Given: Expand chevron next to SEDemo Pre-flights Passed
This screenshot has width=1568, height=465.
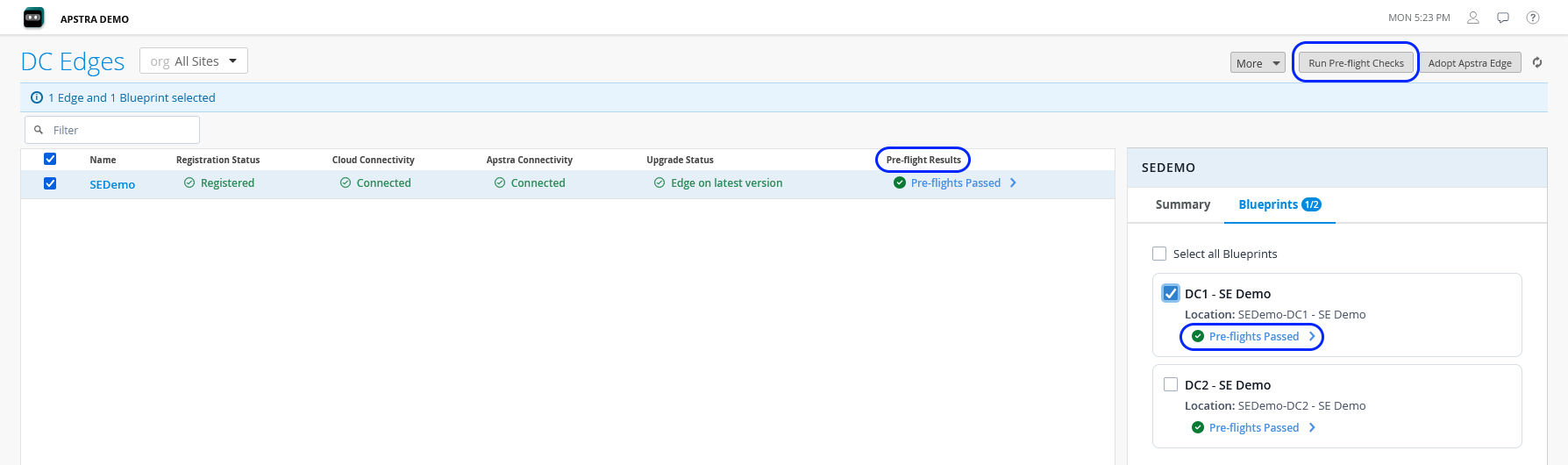Looking at the screenshot, I should (x=1013, y=182).
